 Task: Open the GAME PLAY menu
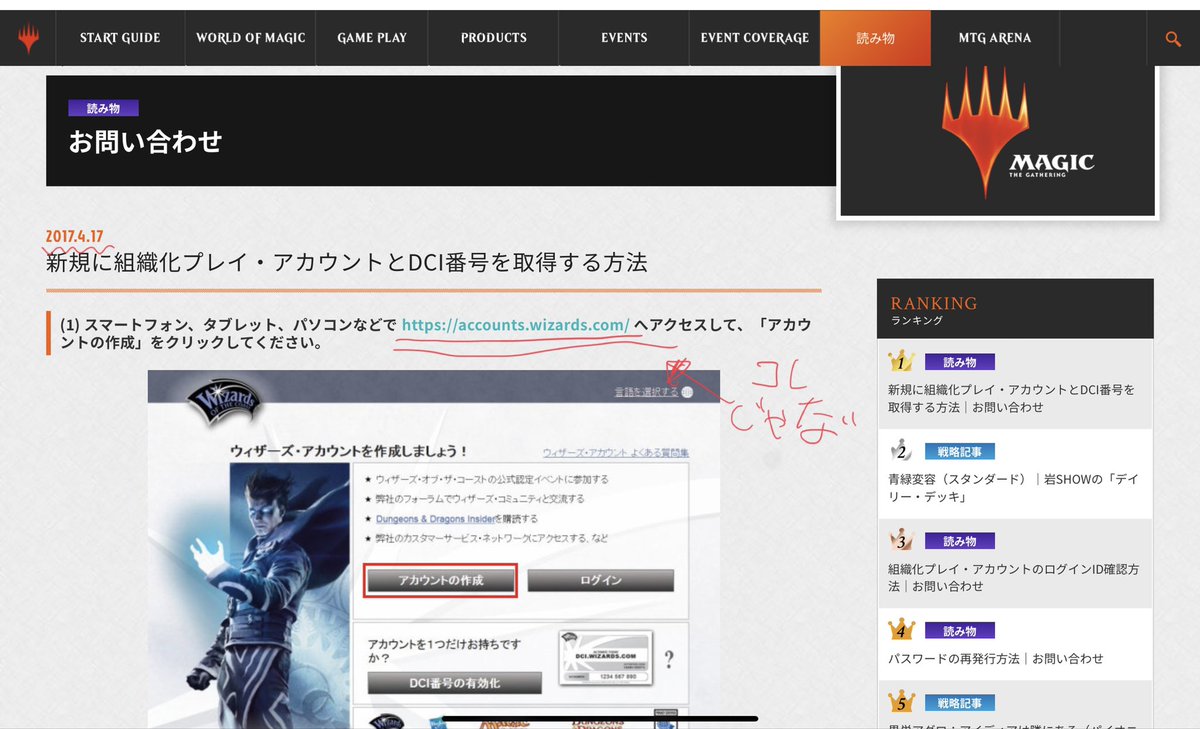tap(372, 38)
